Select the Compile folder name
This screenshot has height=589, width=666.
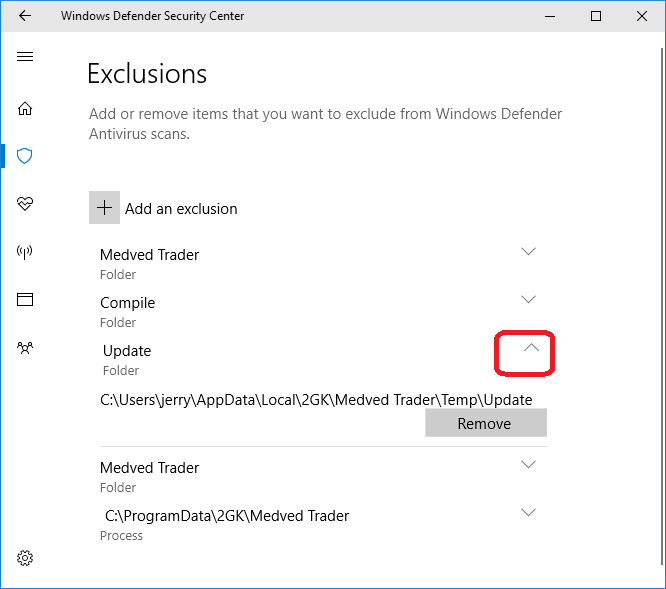click(127, 303)
